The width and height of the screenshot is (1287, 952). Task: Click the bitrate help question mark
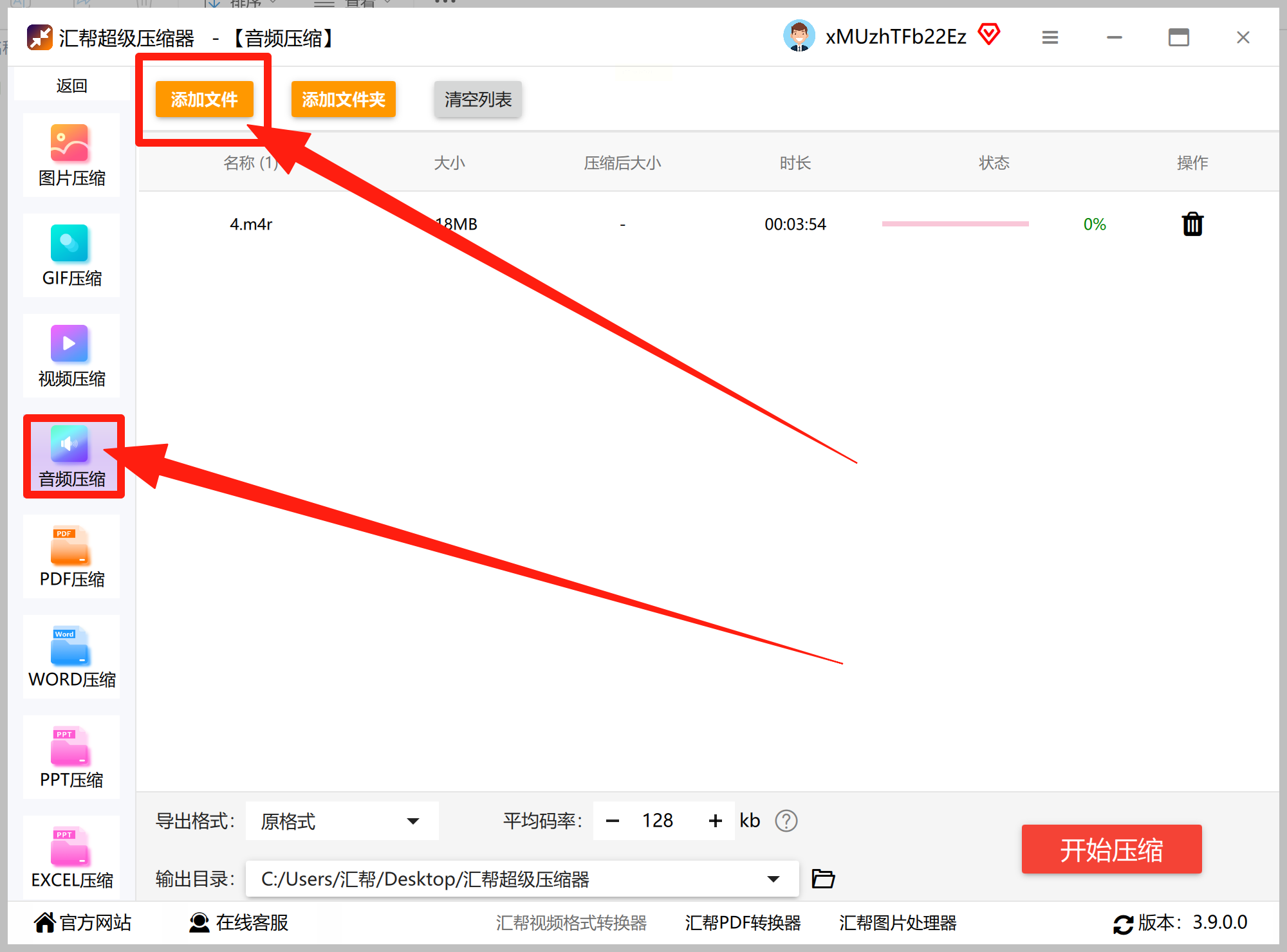coord(786,821)
